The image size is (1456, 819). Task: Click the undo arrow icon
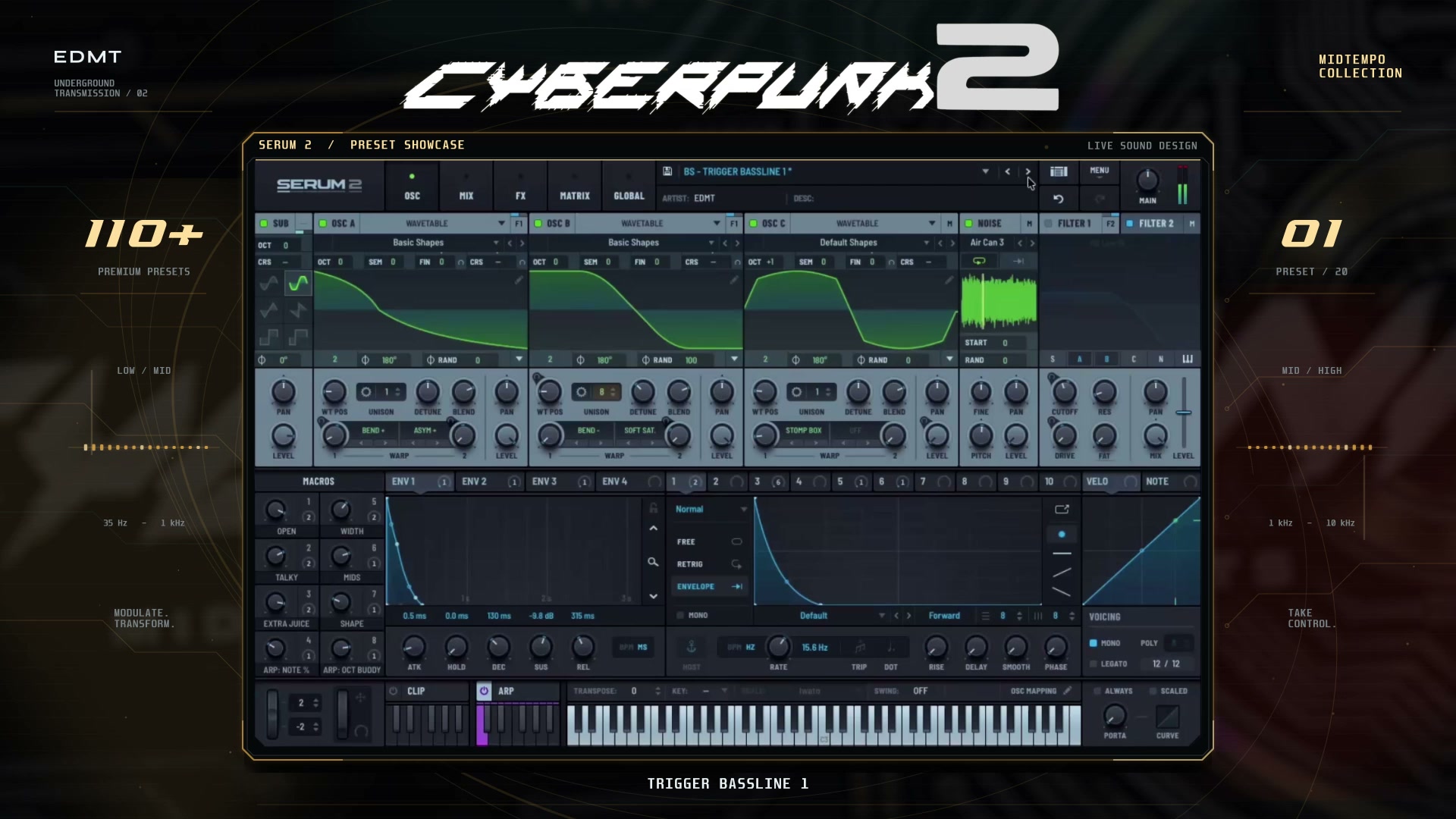[1059, 199]
